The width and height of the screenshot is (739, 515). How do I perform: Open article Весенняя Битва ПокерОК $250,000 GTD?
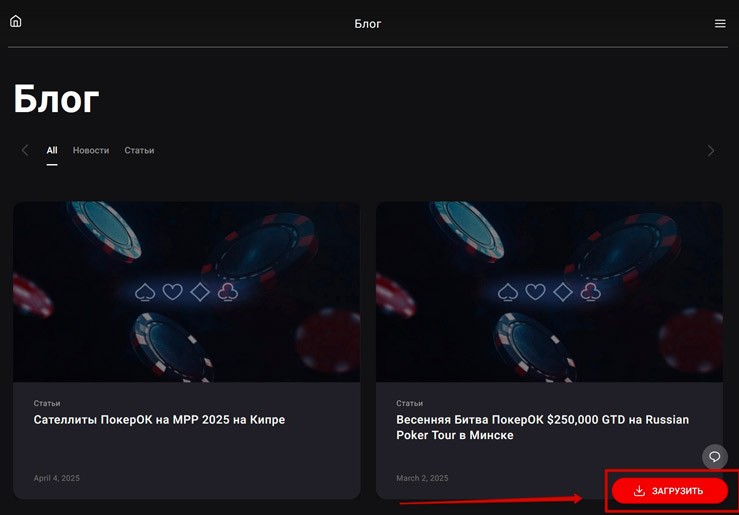click(542, 427)
